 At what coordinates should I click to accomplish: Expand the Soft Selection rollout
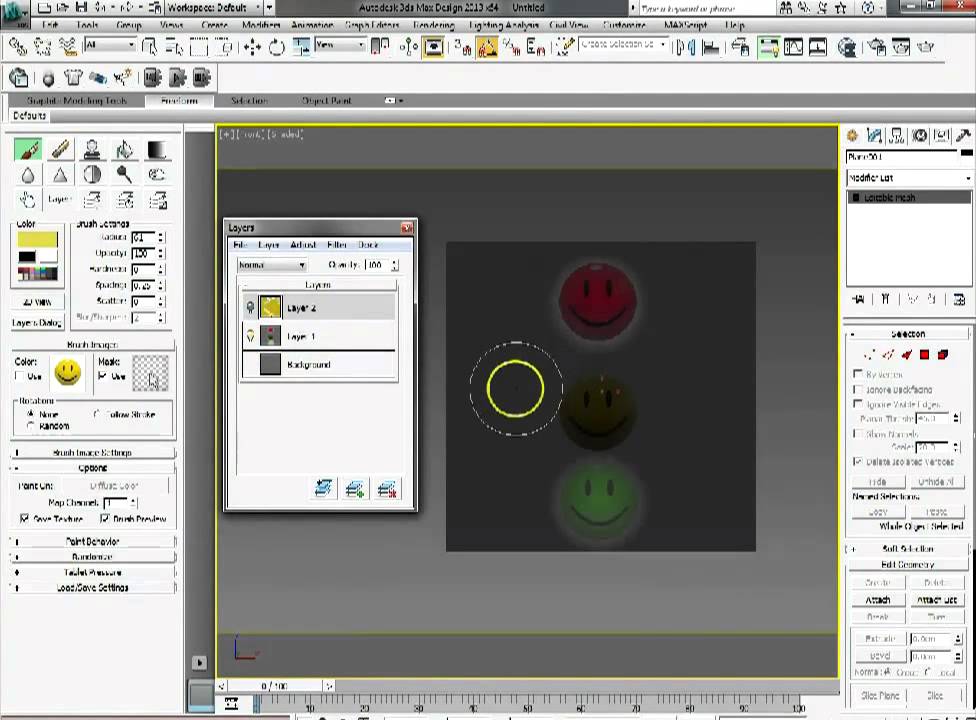click(x=908, y=549)
